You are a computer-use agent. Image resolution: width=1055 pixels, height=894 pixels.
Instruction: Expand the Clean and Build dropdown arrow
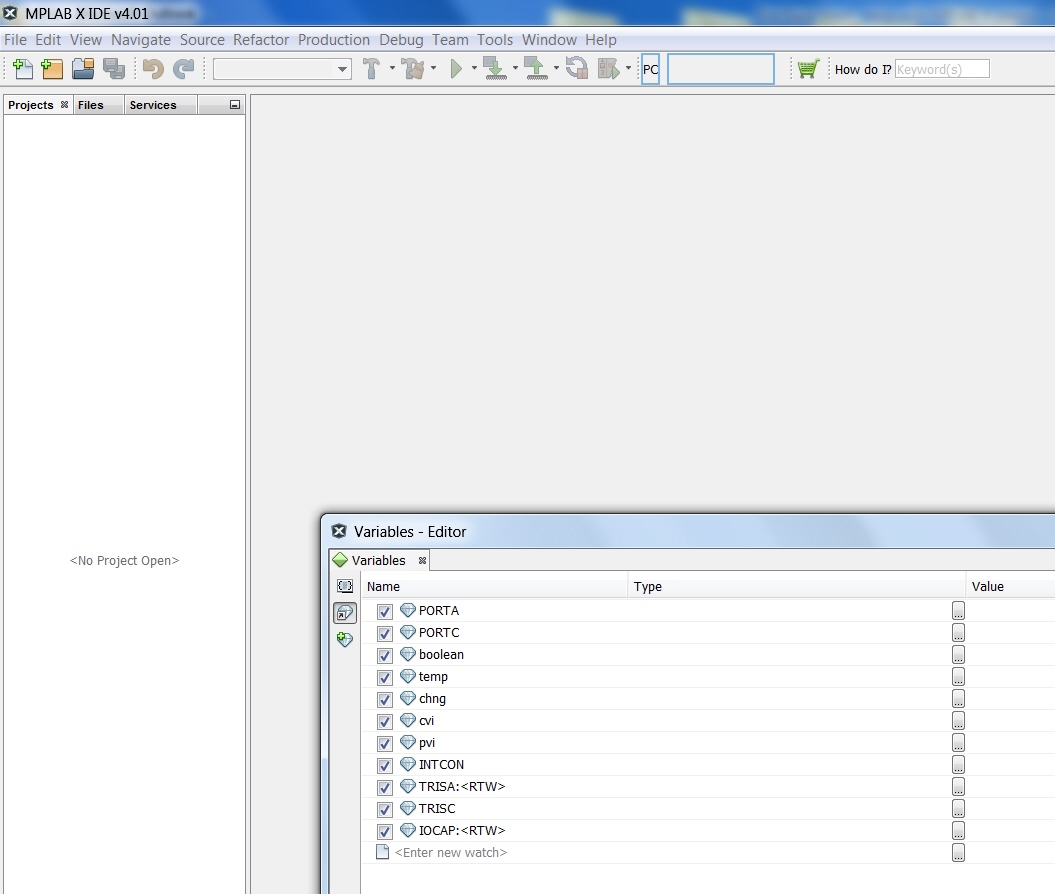point(433,68)
